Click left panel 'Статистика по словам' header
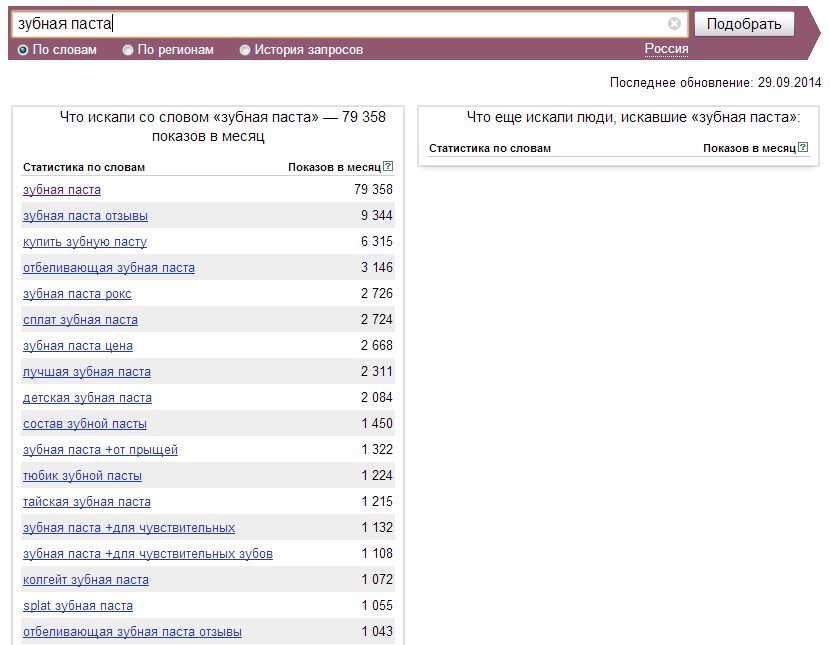830x645 pixels. (84, 167)
